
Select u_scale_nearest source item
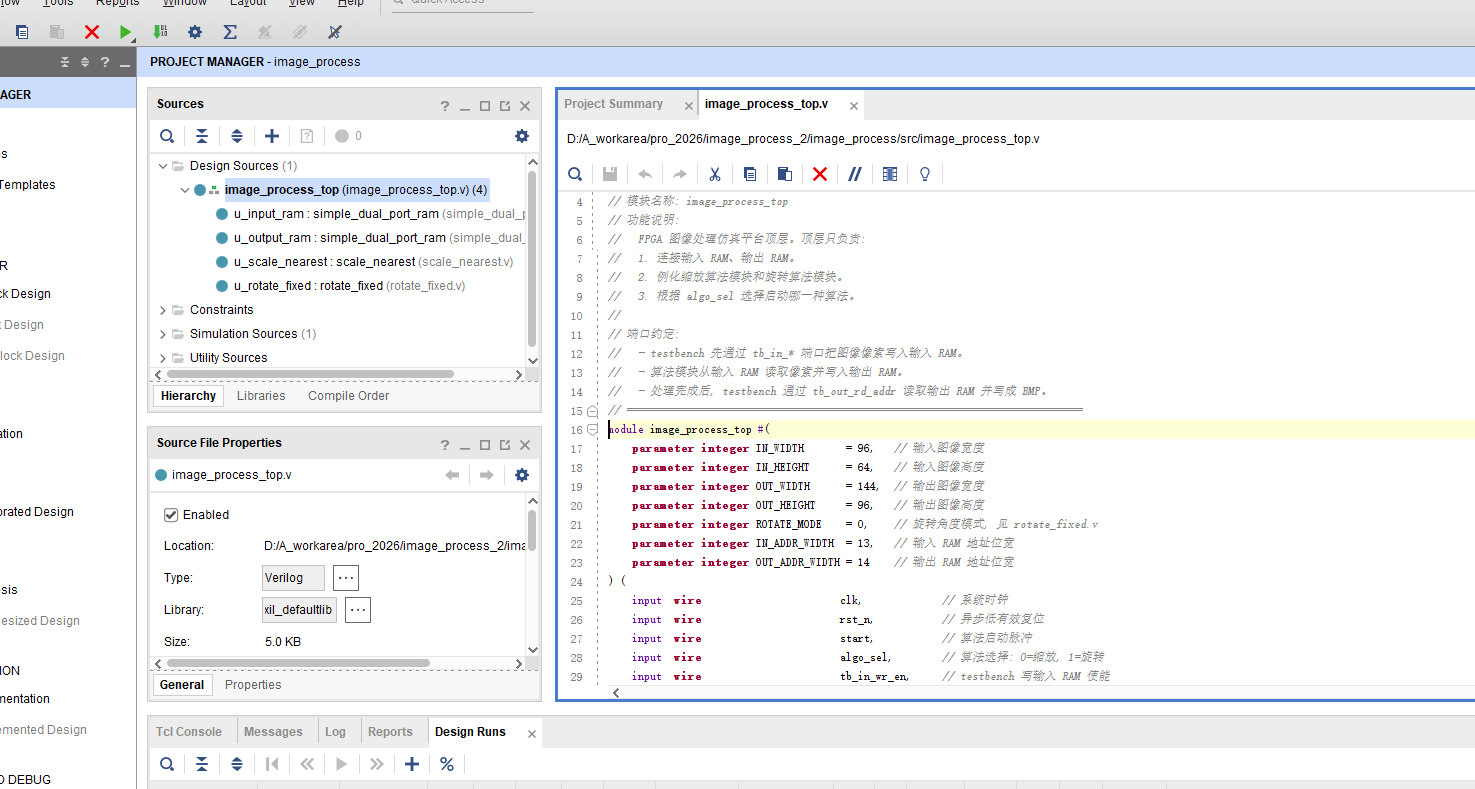click(x=373, y=262)
